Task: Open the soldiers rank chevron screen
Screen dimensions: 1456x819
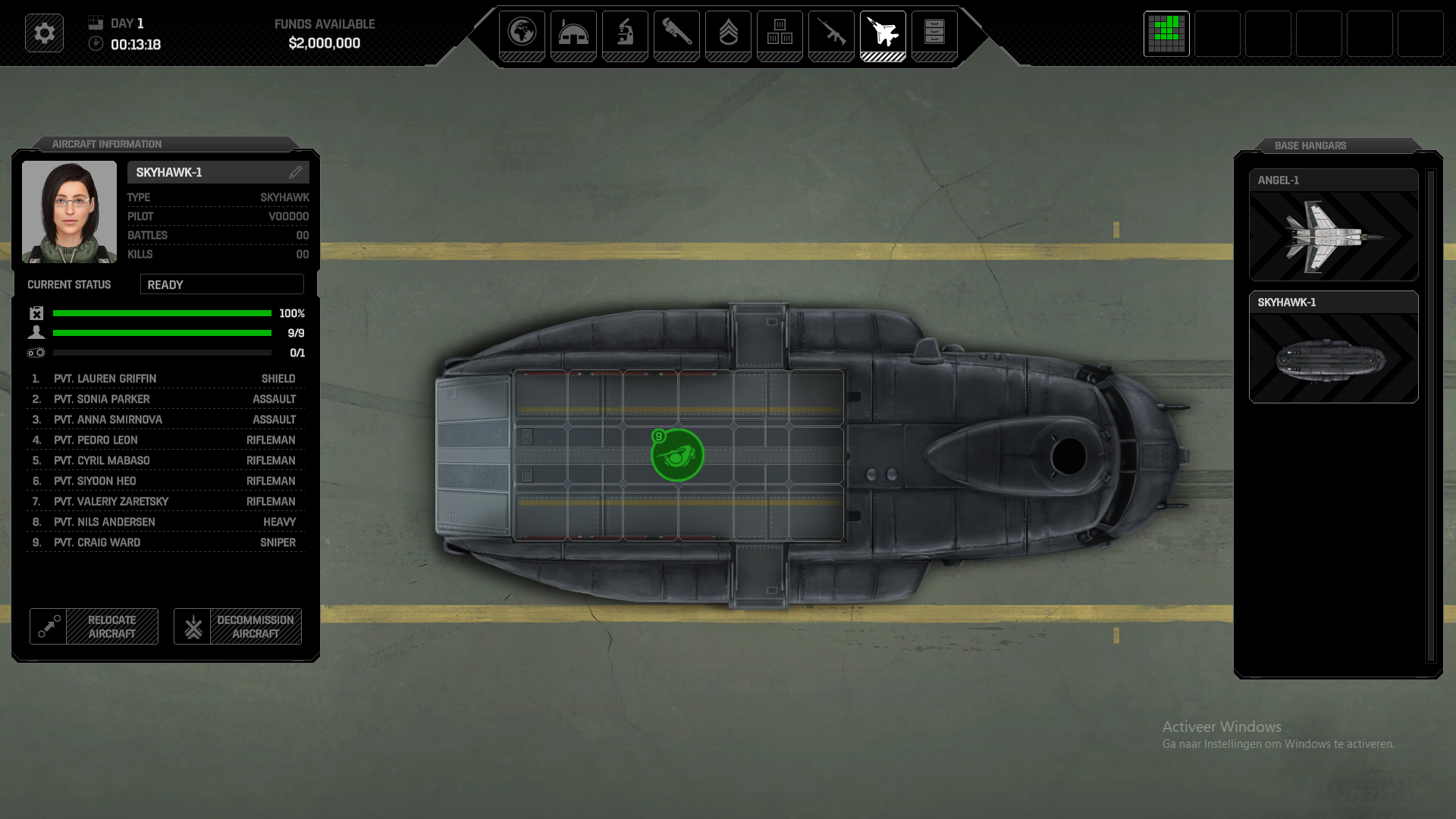Action: coord(728,33)
